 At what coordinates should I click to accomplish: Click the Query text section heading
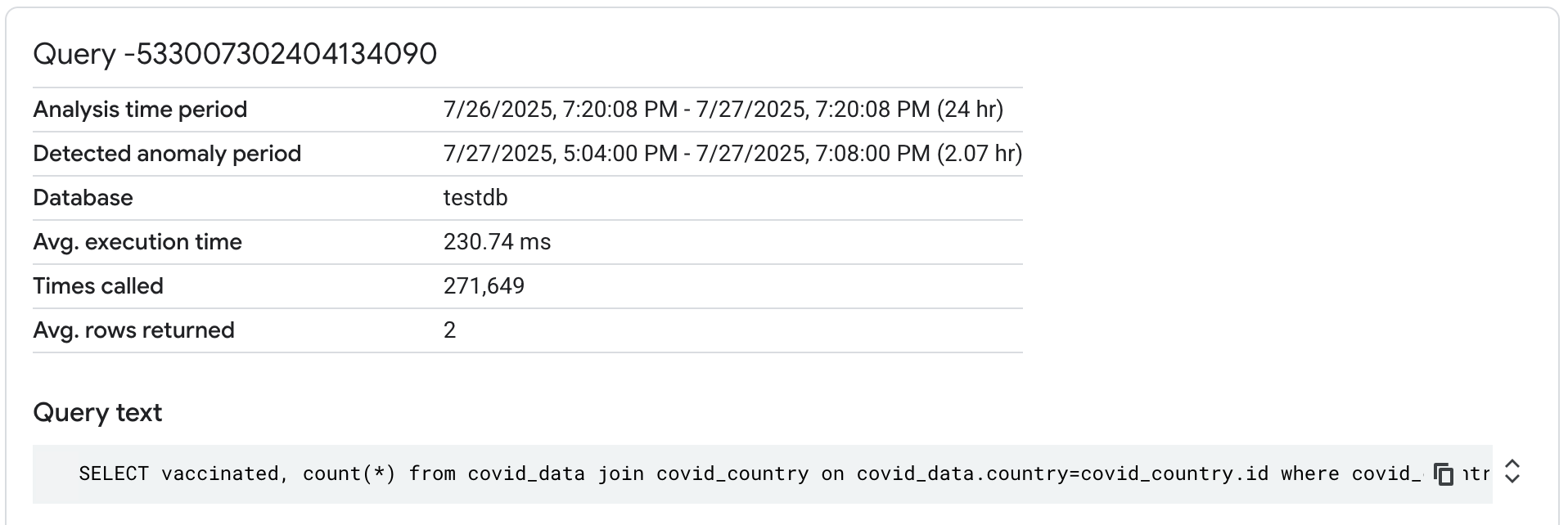pos(97,413)
